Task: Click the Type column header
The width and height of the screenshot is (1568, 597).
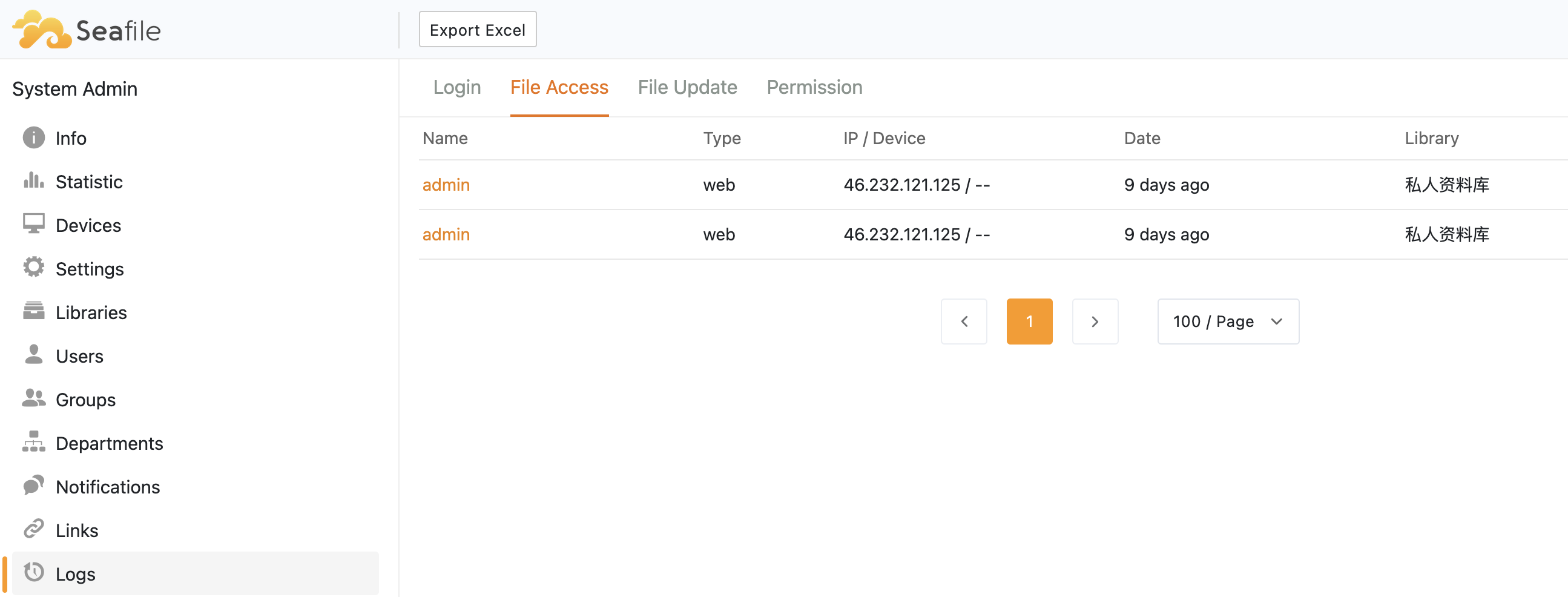Action: [722, 139]
